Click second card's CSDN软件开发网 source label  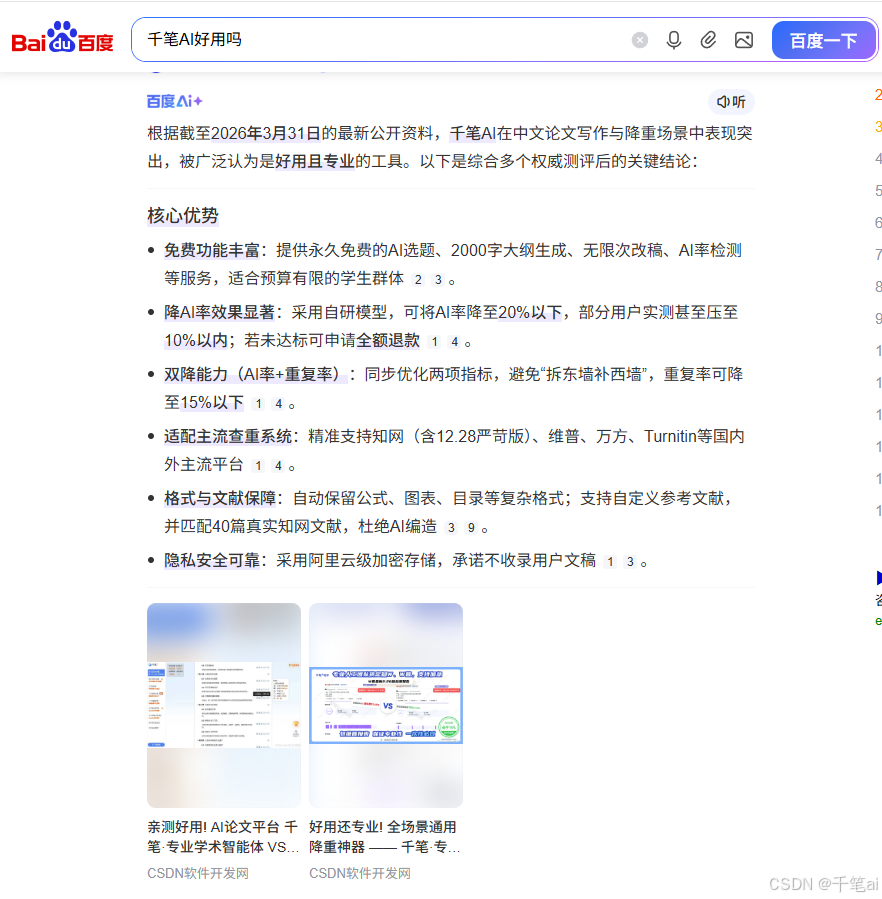[360, 873]
